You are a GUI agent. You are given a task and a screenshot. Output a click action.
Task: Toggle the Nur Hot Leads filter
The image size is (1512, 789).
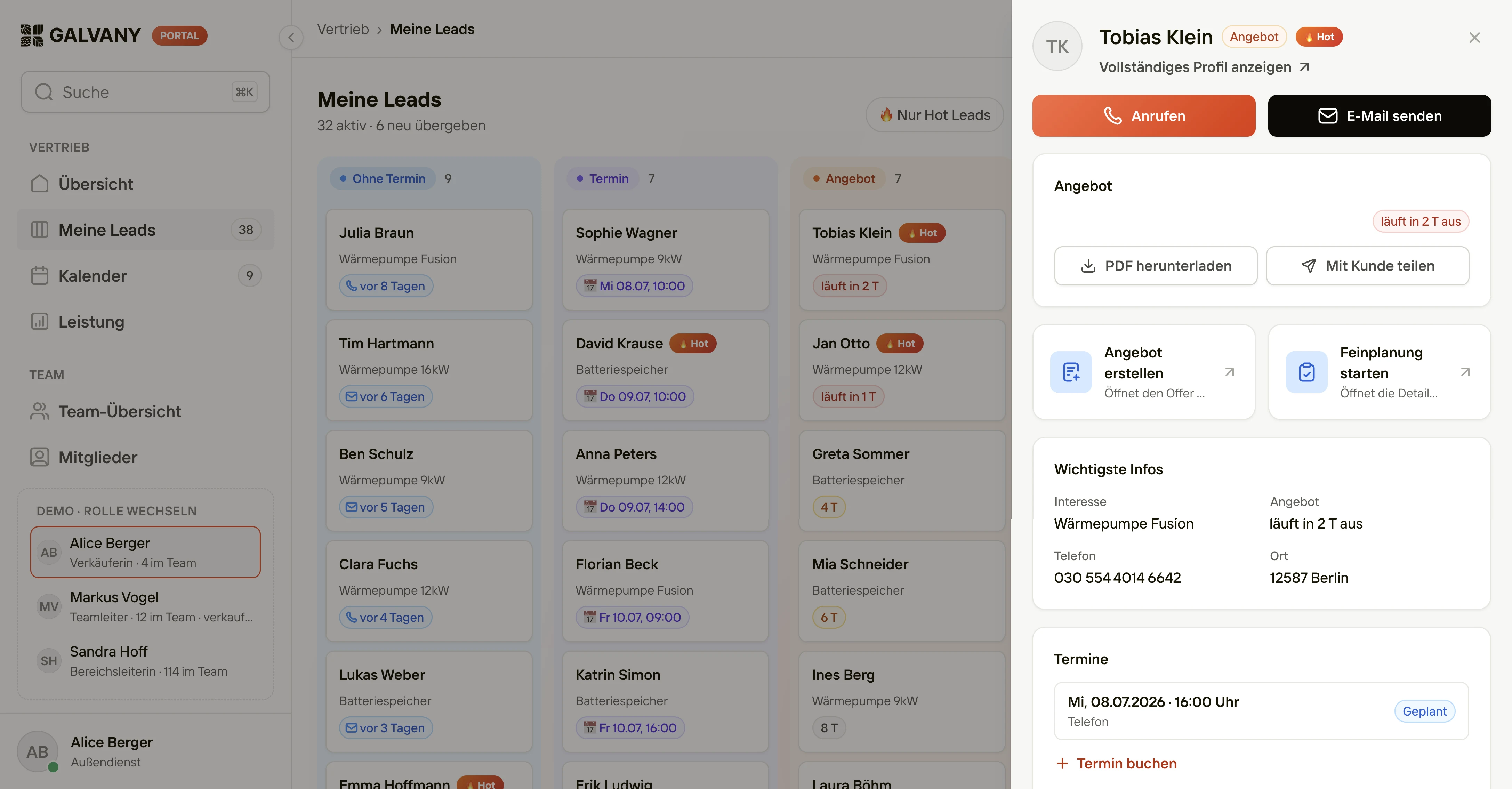click(x=934, y=115)
